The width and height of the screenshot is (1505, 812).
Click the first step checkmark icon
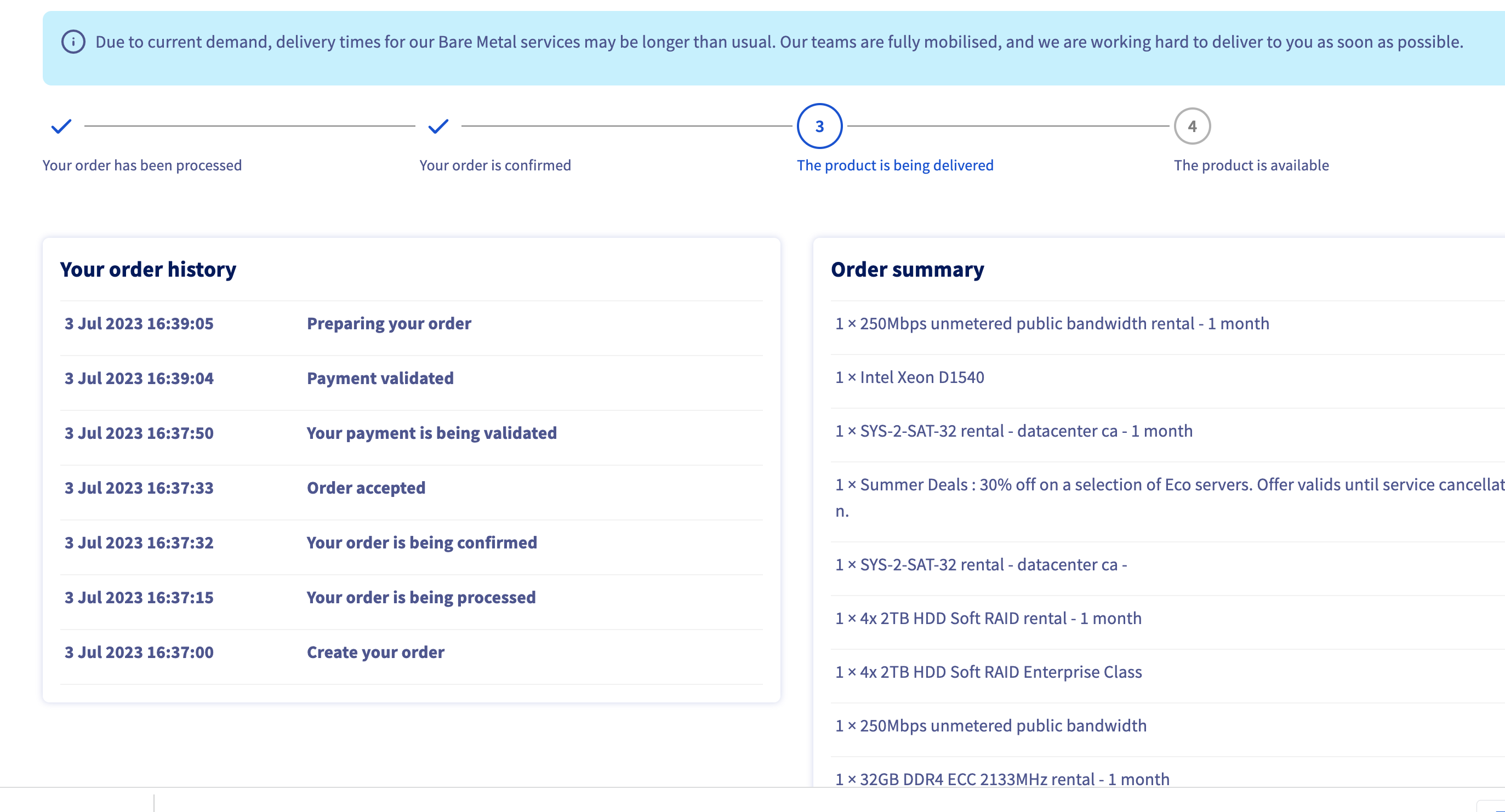coord(61,126)
